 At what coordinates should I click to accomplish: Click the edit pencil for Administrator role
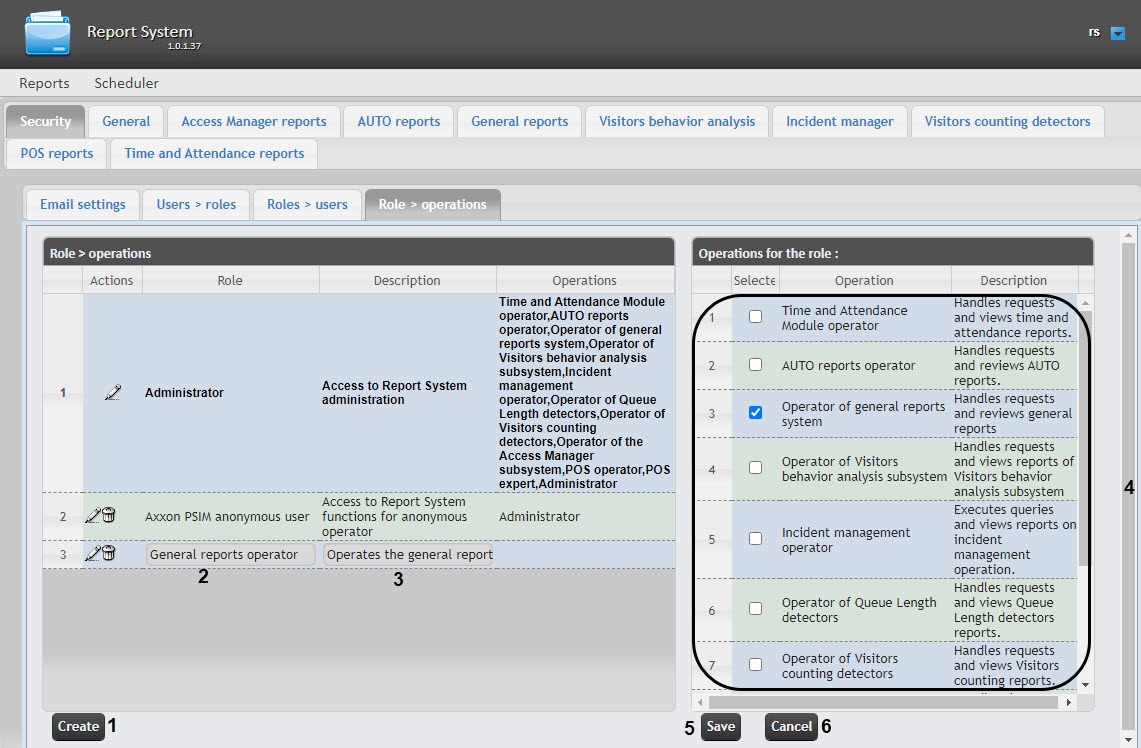coord(112,393)
